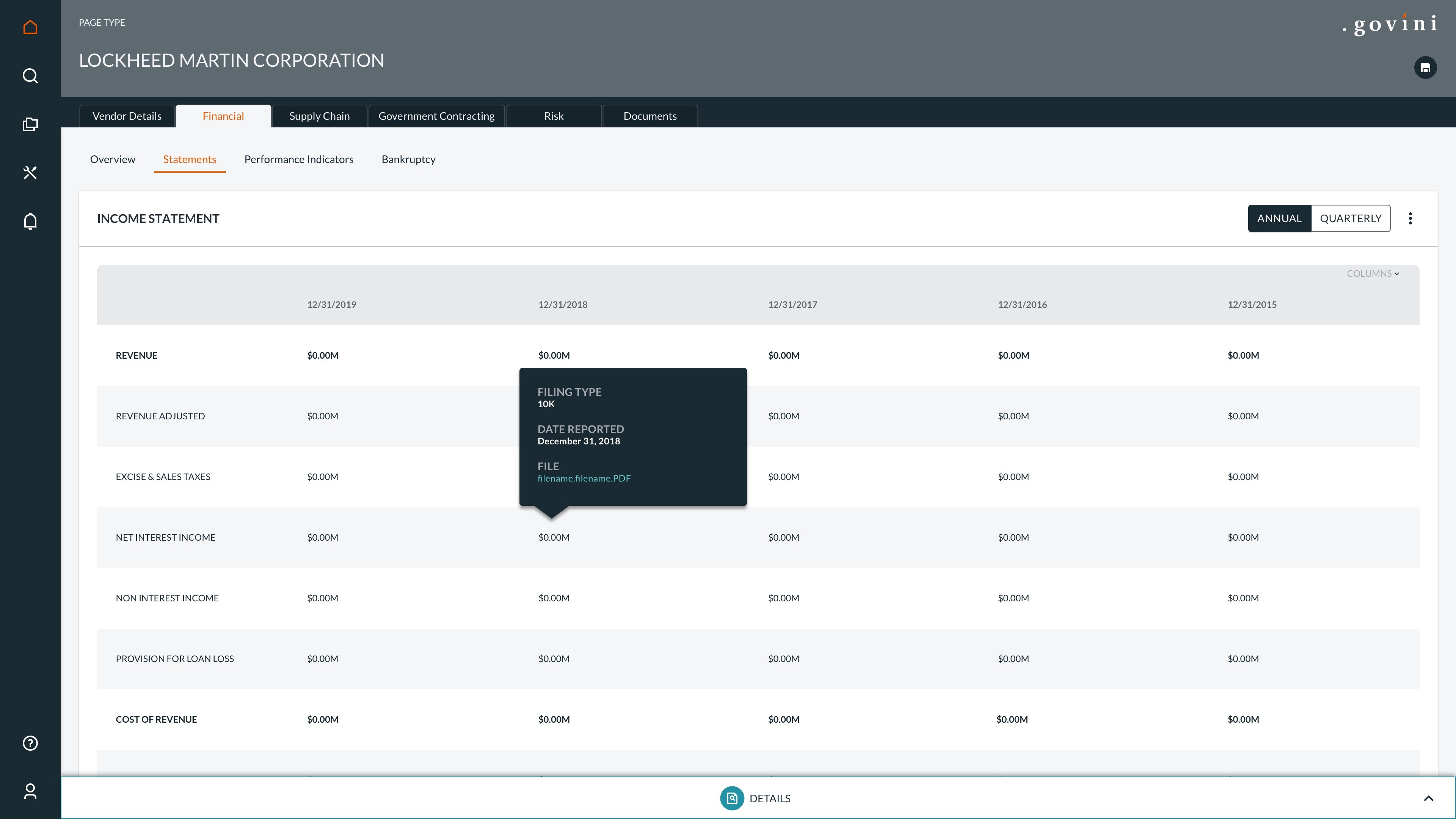Viewport: 1456px width, 819px height.
Task: Click the EXCISE & SALES TAXES label
Action: click(x=163, y=477)
